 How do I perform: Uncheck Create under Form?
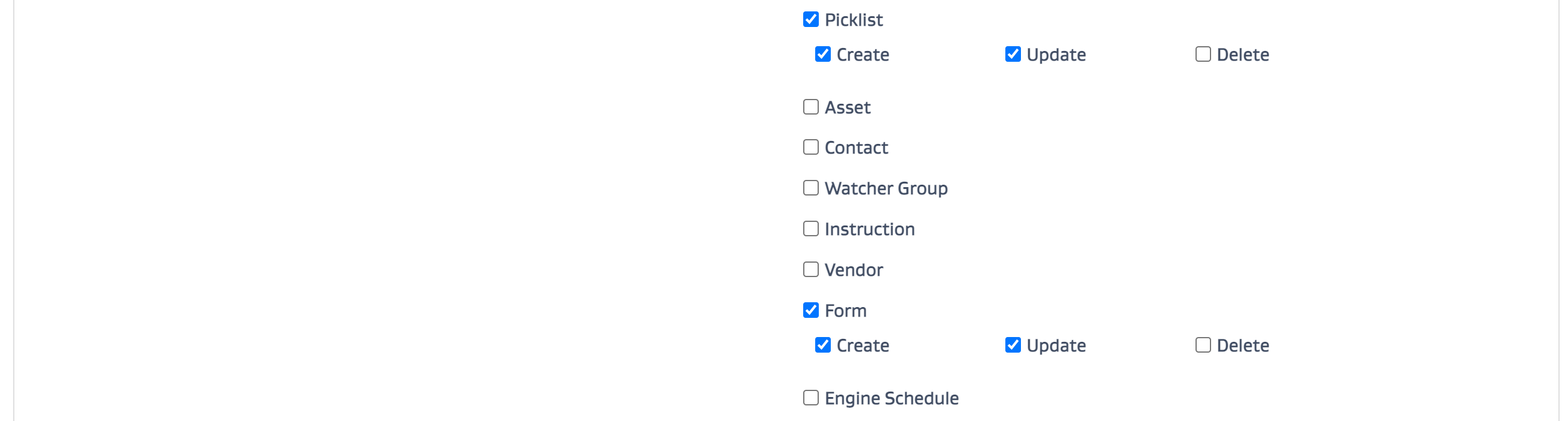(822, 345)
